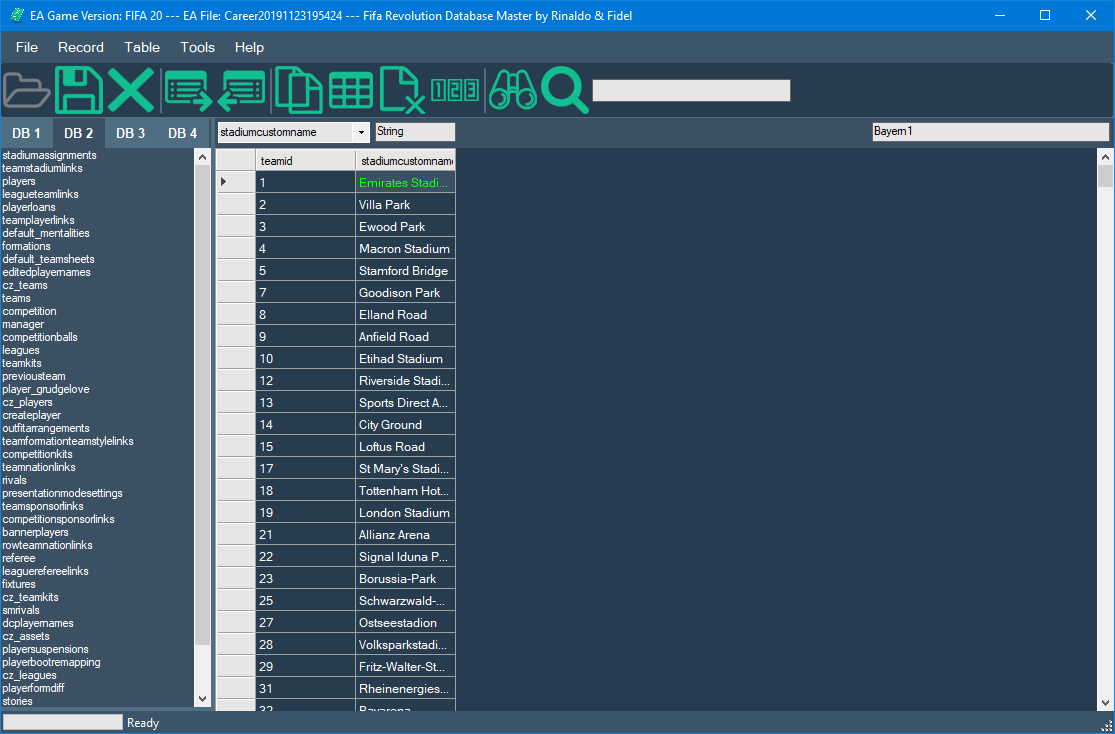Click the stadiumcustomname column header
Screen dimensions: 1115x734
pyautogui.click(x=405, y=161)
